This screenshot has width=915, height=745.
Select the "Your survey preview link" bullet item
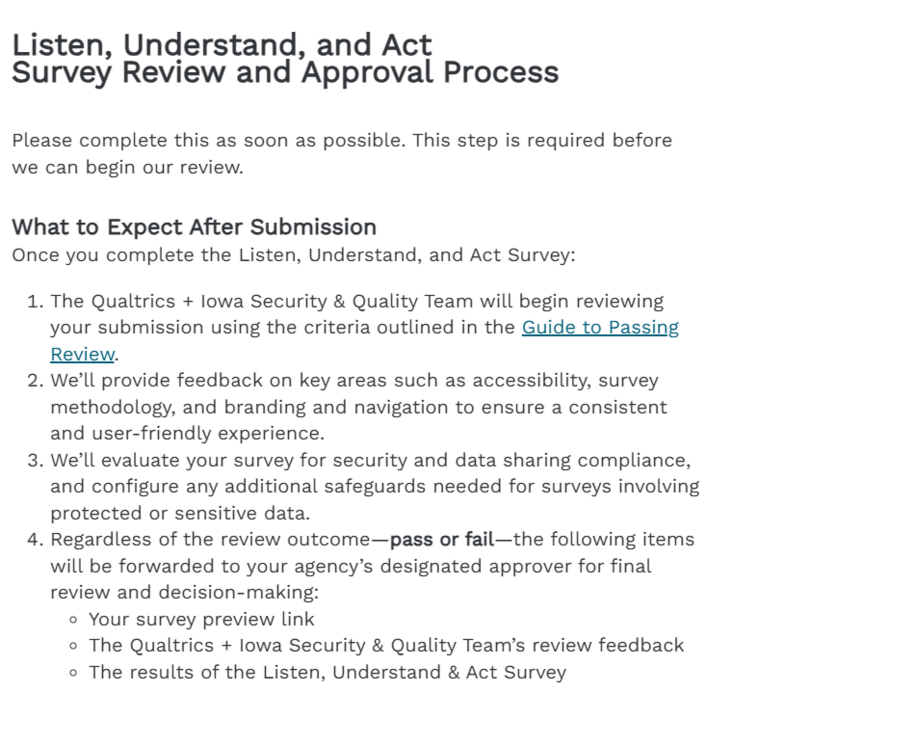(202, 619)
